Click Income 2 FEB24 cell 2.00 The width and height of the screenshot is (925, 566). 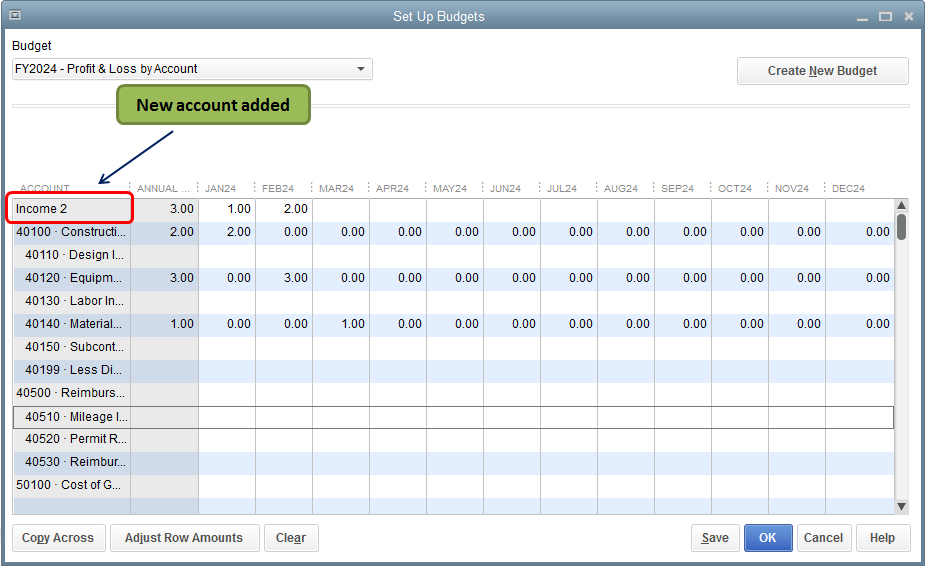point(284,209)
